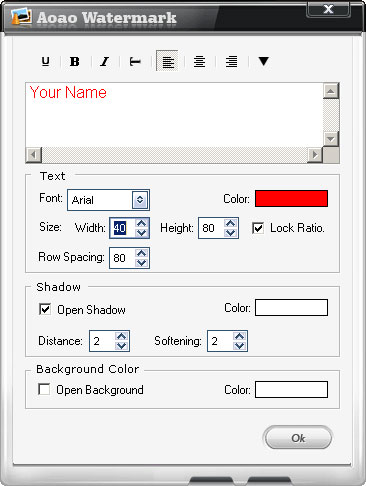
Task: Decrease shadow Distance down arrow
Action: coord(121,346)
